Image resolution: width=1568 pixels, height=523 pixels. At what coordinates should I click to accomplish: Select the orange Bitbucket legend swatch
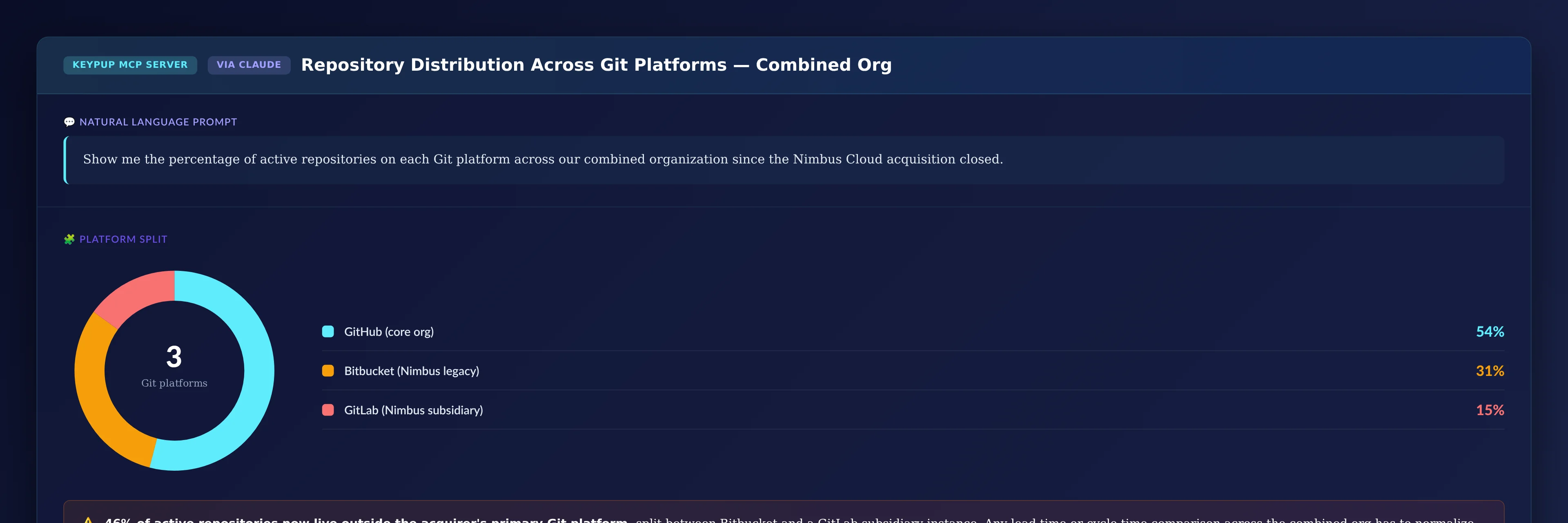tap(328, 371)
